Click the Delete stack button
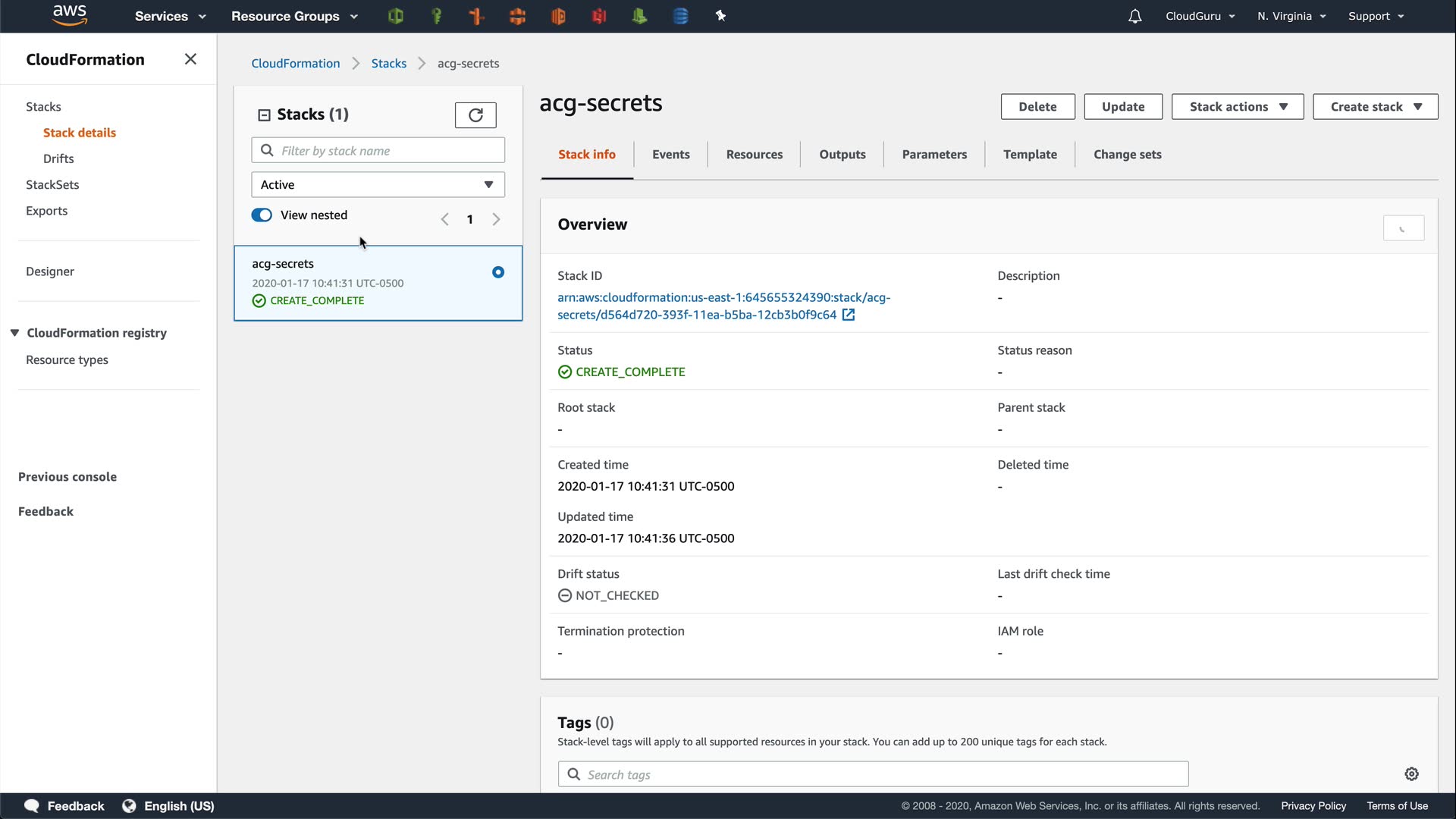 (x=1037, y=107)
